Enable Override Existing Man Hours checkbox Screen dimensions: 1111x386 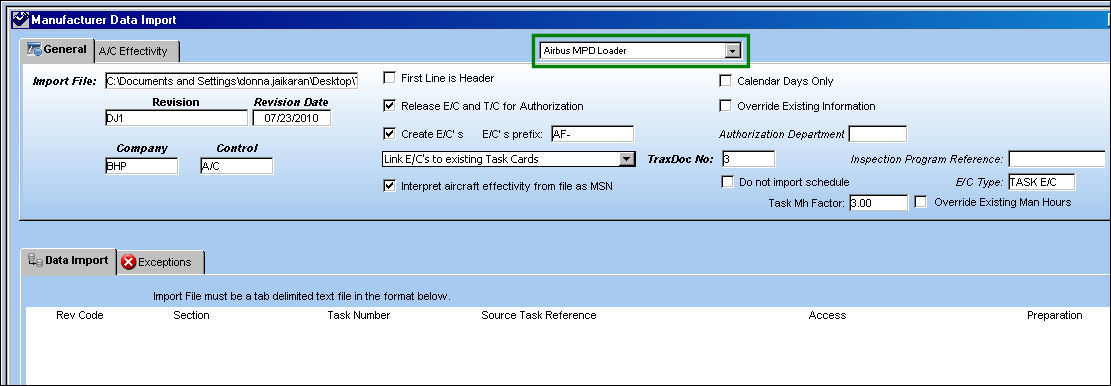point(920,202)
